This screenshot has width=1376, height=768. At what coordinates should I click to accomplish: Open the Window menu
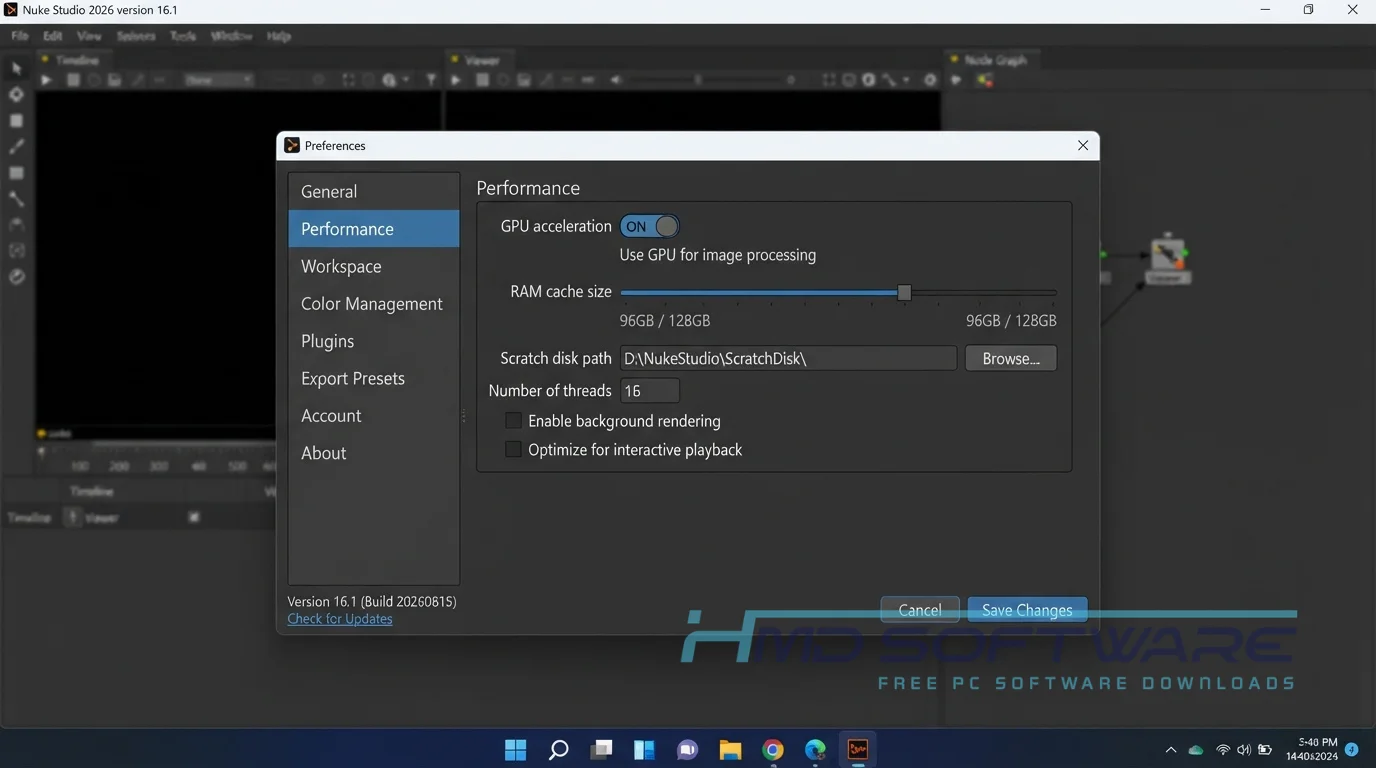coord(231,36)
